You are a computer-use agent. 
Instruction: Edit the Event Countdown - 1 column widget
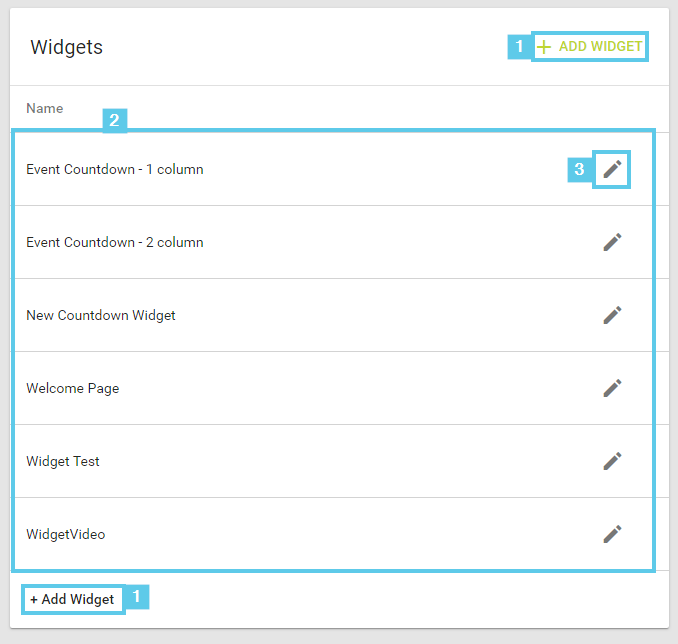[612, 169]
